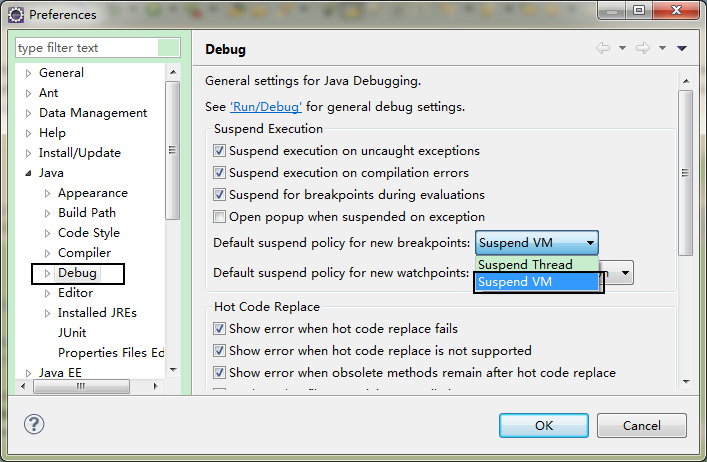The height and width of the screenshot is (462, 707).
Task: Click the right panel vertical scrollbar
Action: [x=685, y=170]
